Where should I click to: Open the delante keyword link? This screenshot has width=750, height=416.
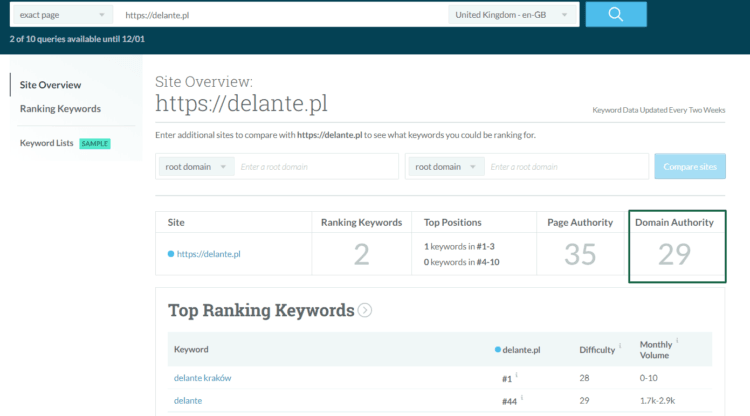tap(188, 401)
